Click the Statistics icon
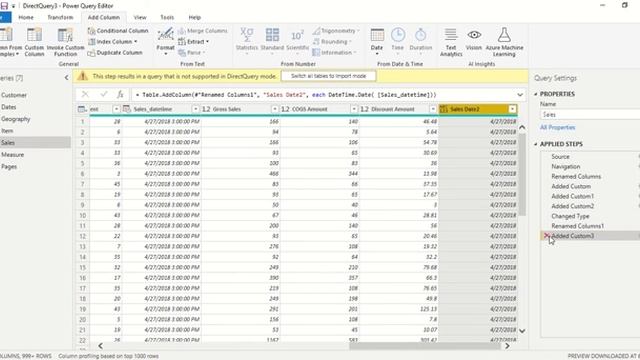 [247, 41]
